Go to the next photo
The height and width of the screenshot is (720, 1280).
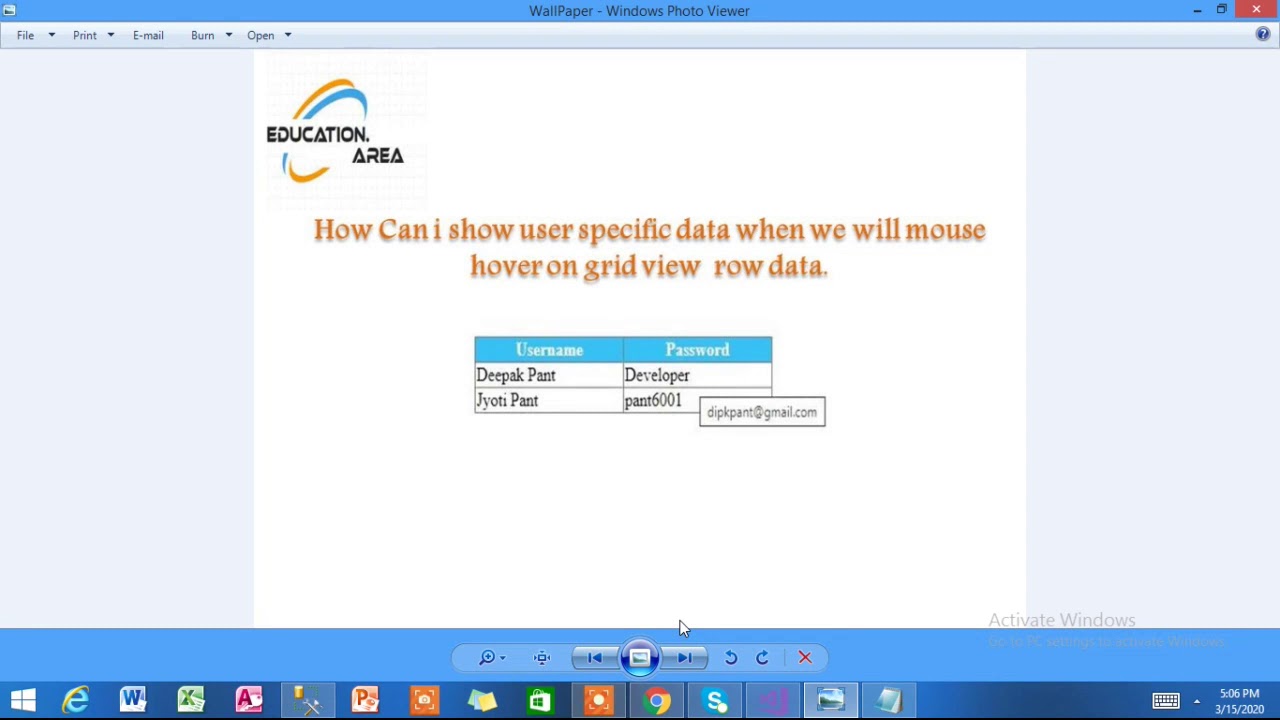pos(686,657)
